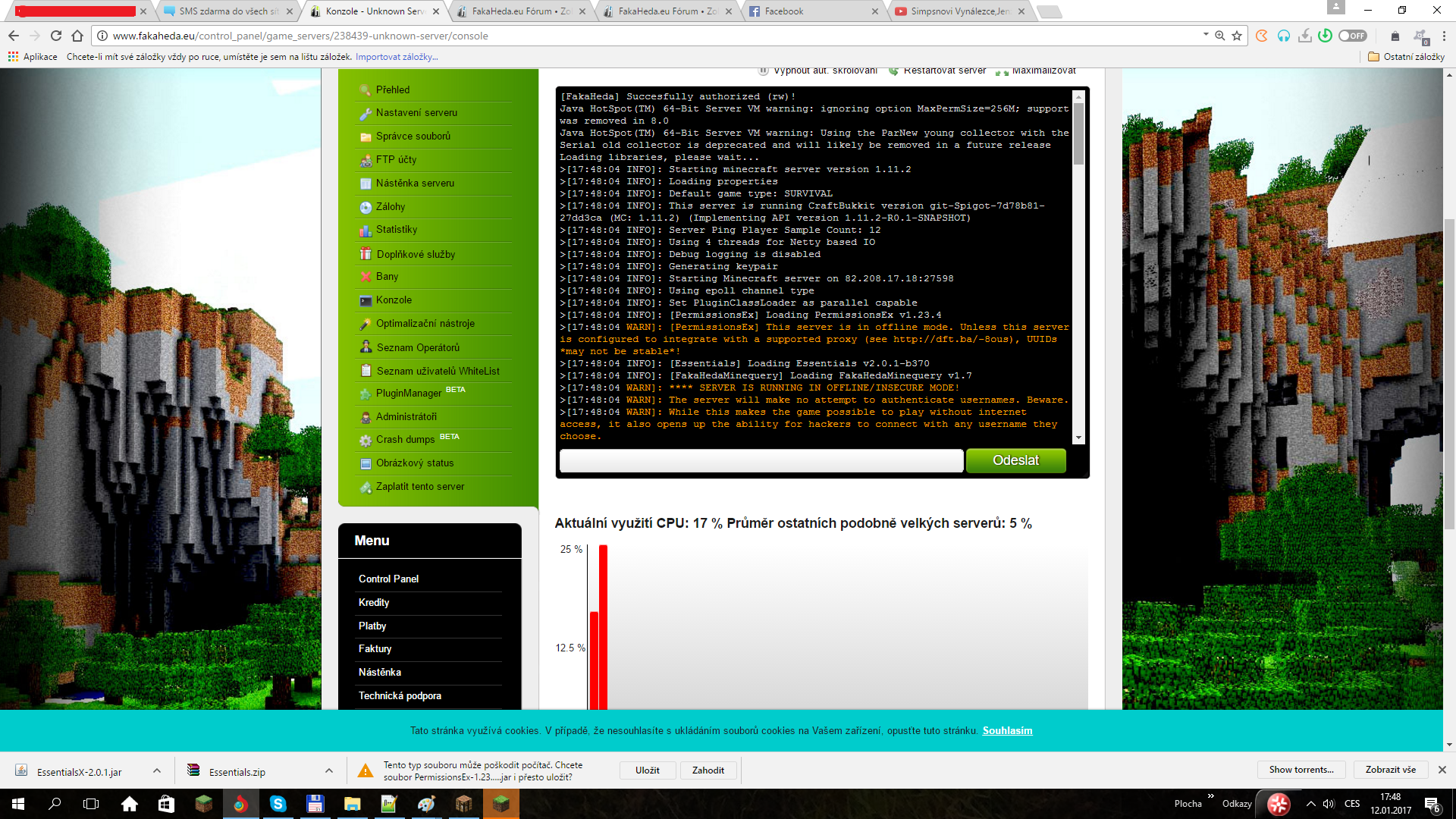Open the shopping bag extension icon
Viewport: 1456px width, 819px height.
click(1395, 36)
